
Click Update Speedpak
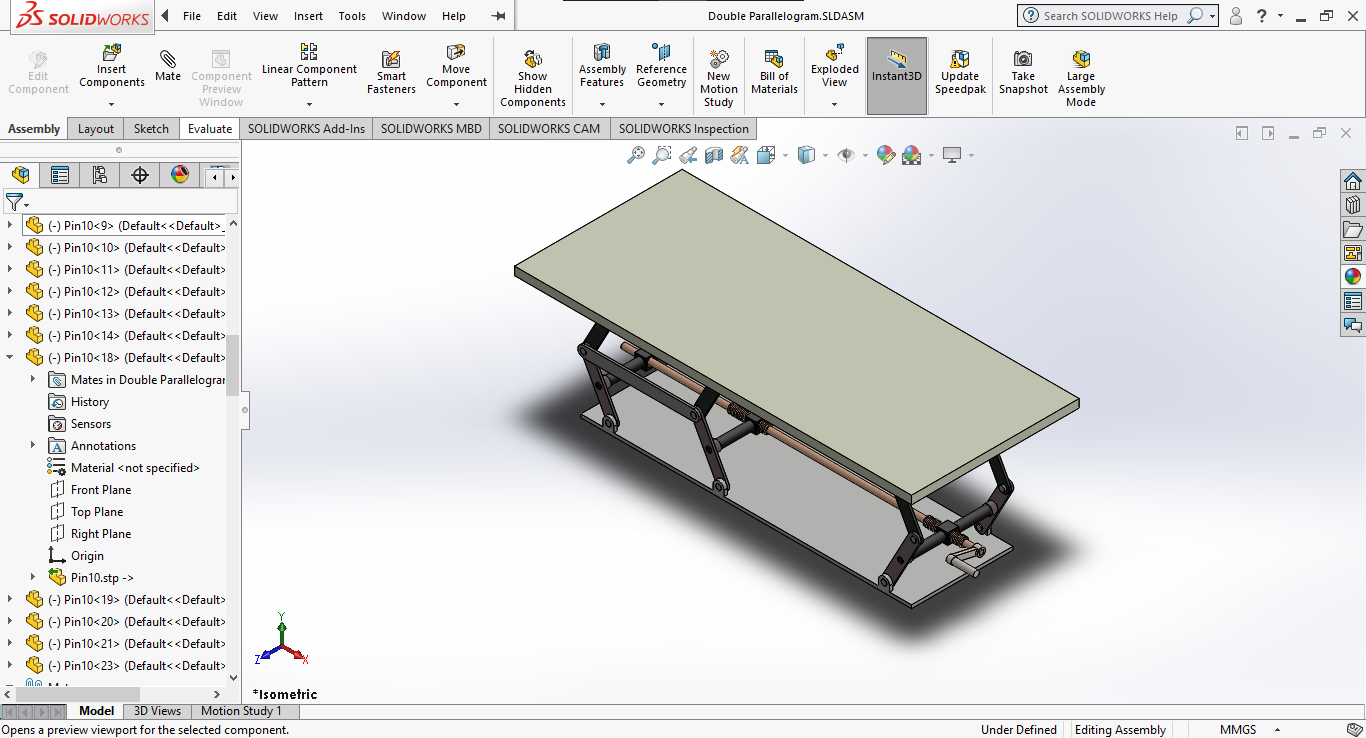[x=960, y=73]
